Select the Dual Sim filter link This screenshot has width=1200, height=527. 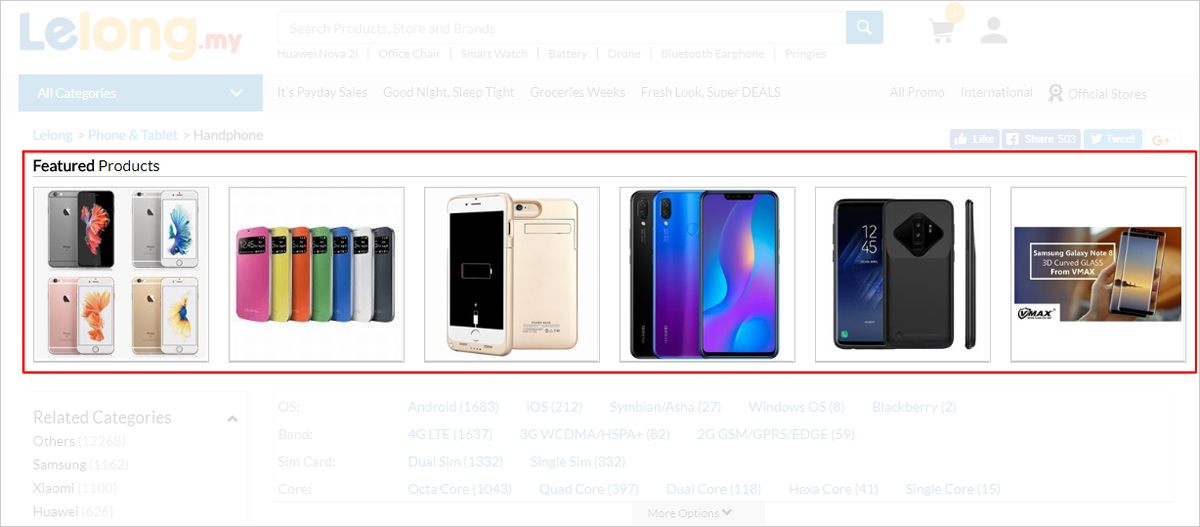coord(455,461)
